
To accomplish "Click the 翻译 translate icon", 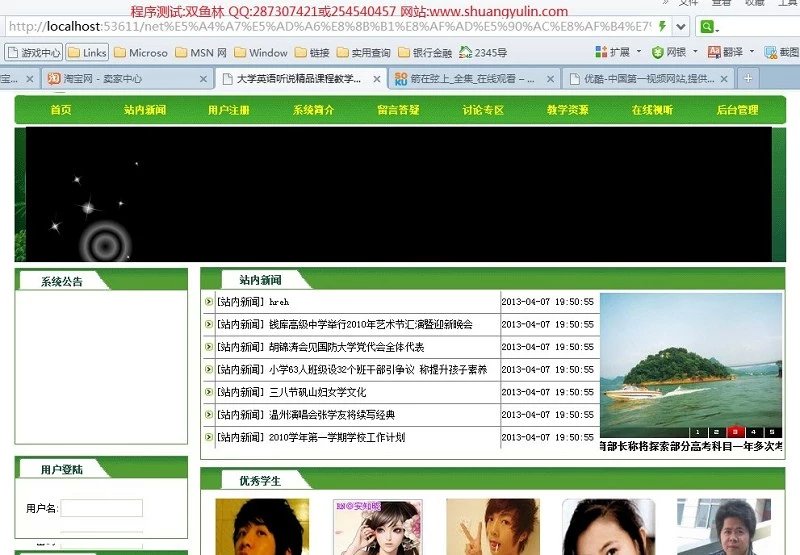I will [714, 52].
